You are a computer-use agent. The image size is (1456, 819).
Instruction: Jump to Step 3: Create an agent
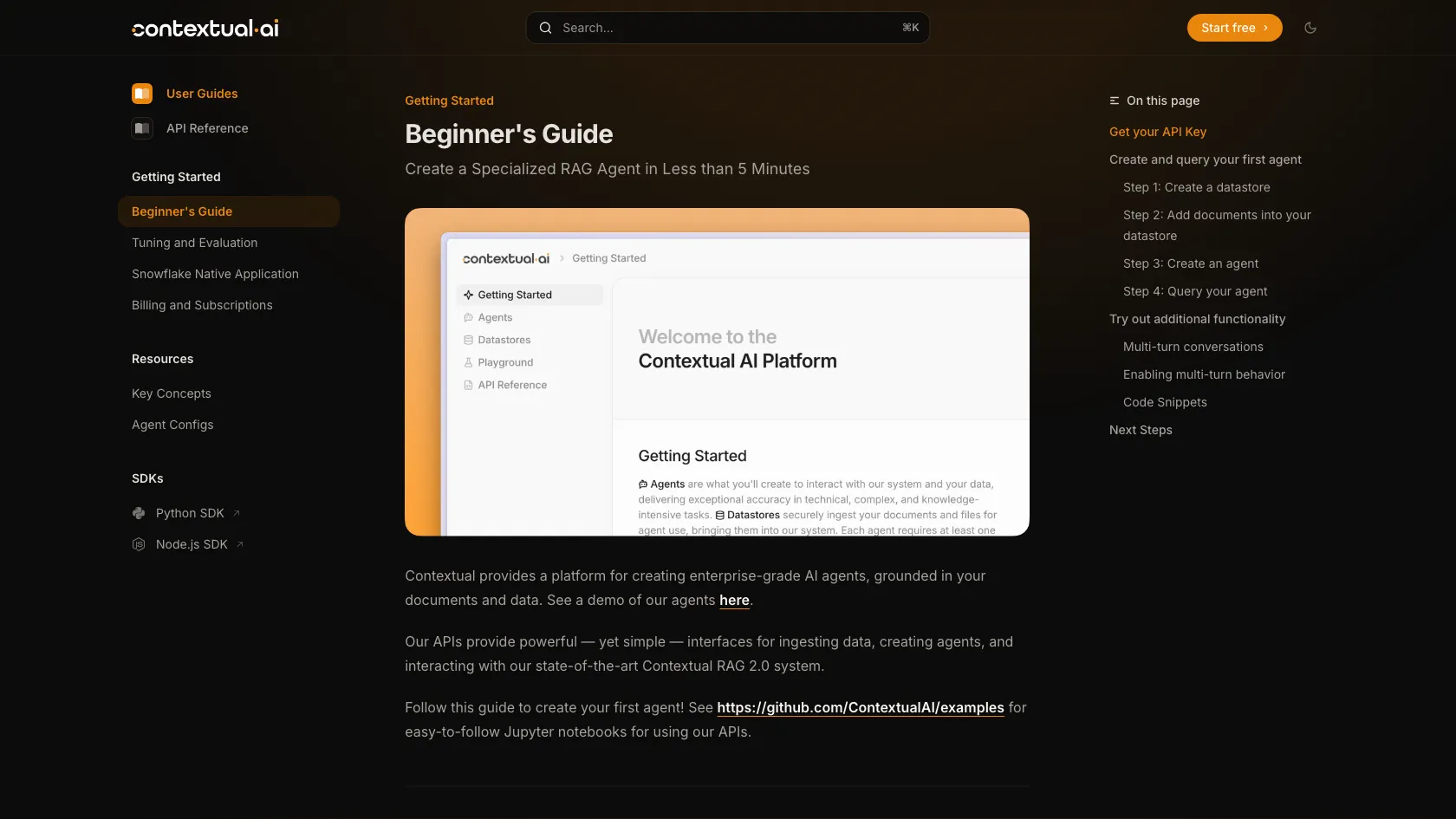pos(1191,263)
